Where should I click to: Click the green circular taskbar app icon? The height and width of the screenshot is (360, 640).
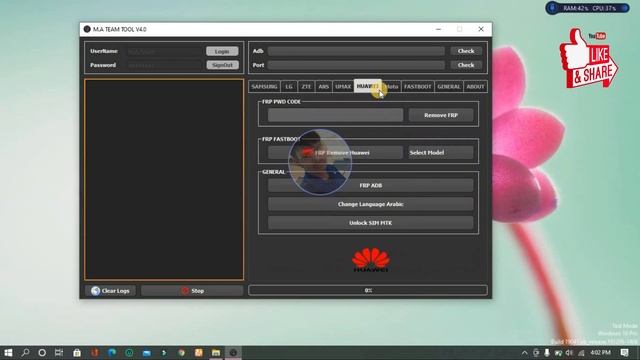click(129, 353)
